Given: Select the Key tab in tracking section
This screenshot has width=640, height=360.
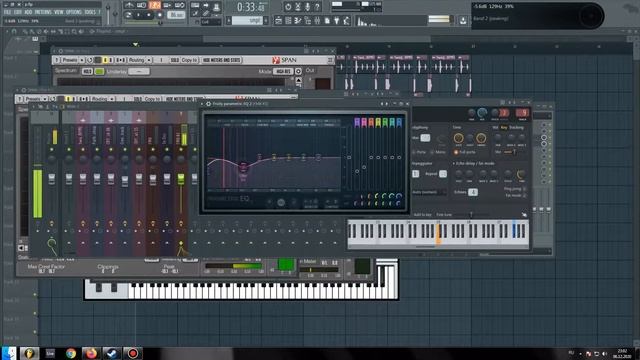Looking at the screenshot, I should point(504,127).
